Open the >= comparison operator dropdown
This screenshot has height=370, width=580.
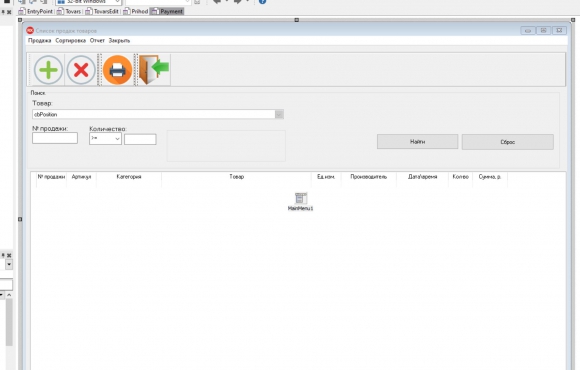pyautogui.click(x=105, y=139)
